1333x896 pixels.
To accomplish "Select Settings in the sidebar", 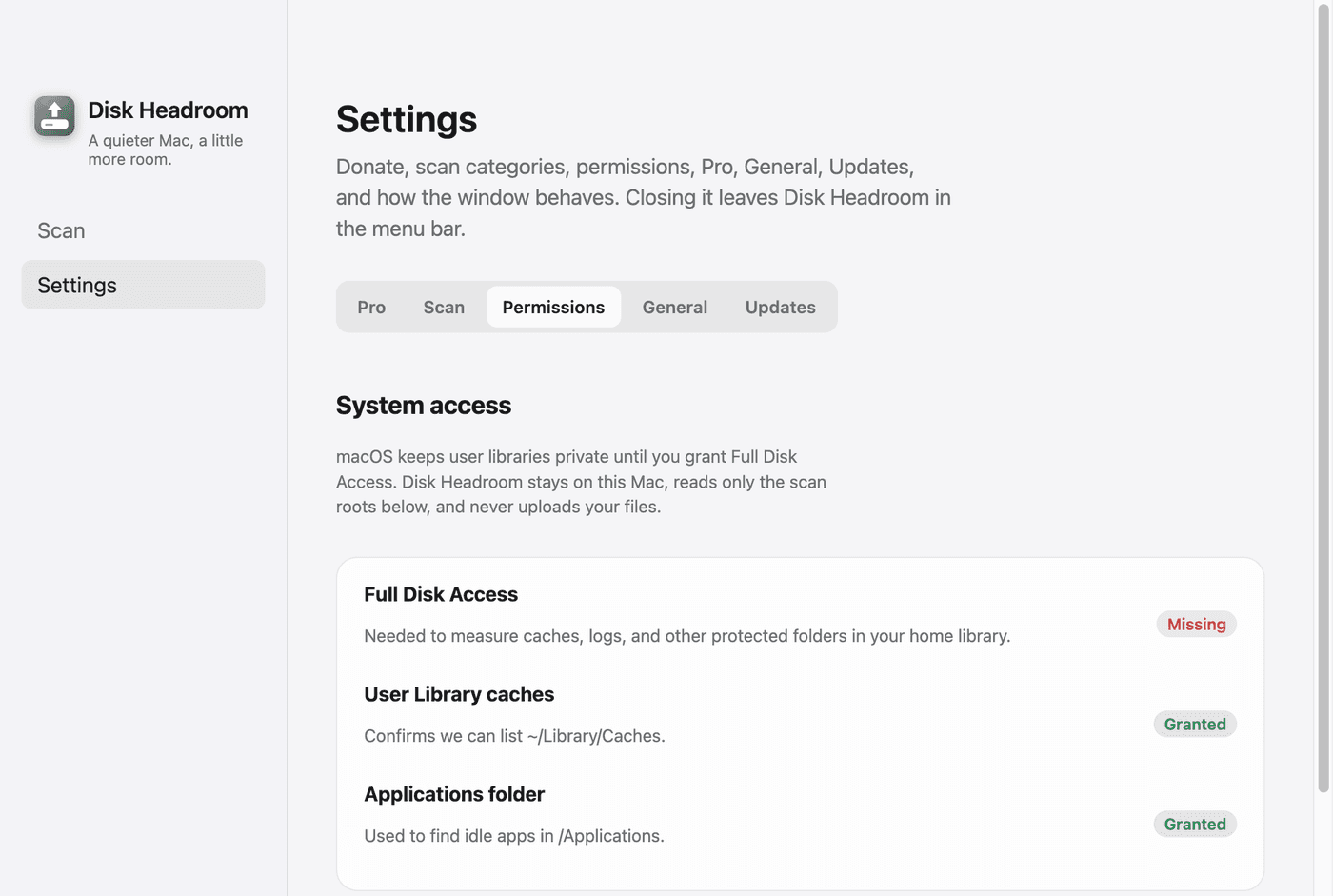I will [x=143, y=285].
